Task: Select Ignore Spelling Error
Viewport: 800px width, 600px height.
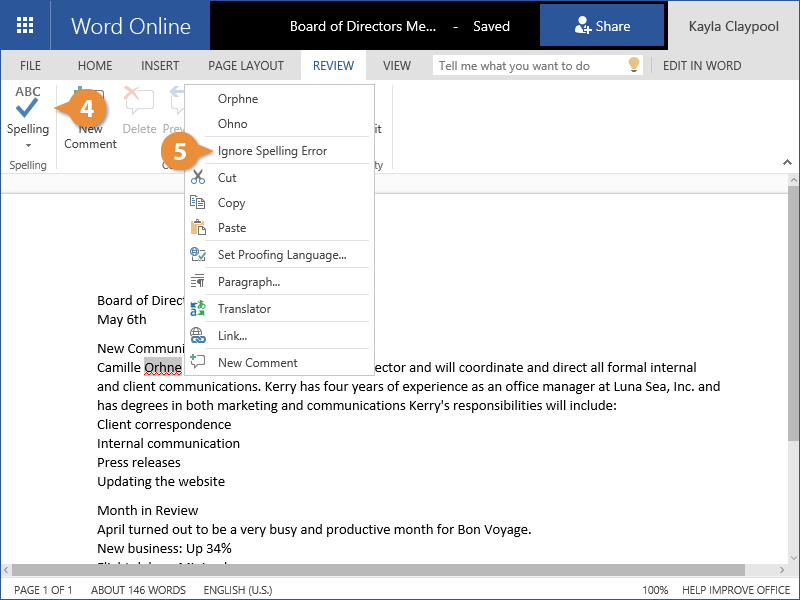Action: click(272, 151)
